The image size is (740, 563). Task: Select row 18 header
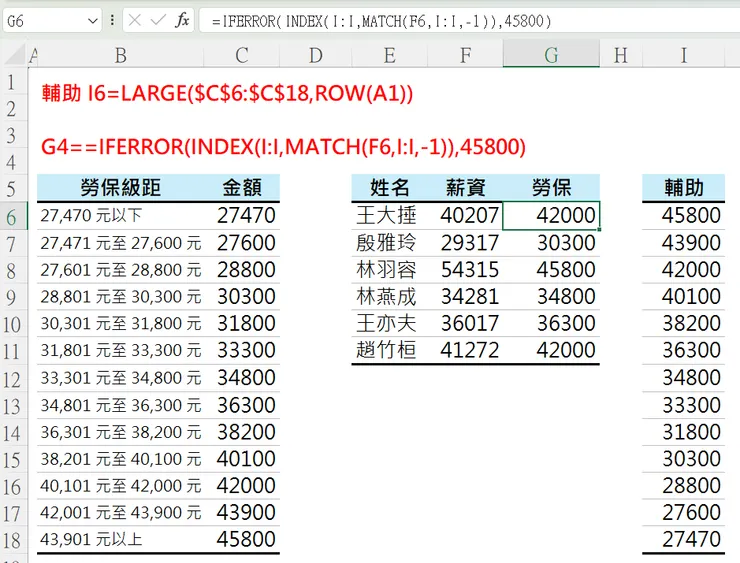coord(13,540)
